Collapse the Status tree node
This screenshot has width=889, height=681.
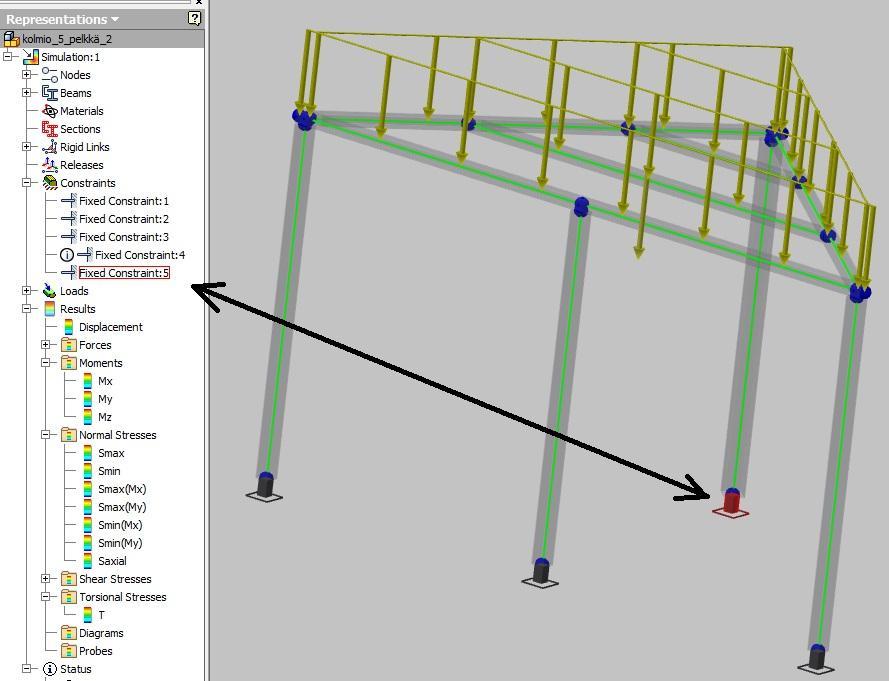click(27, 669)
